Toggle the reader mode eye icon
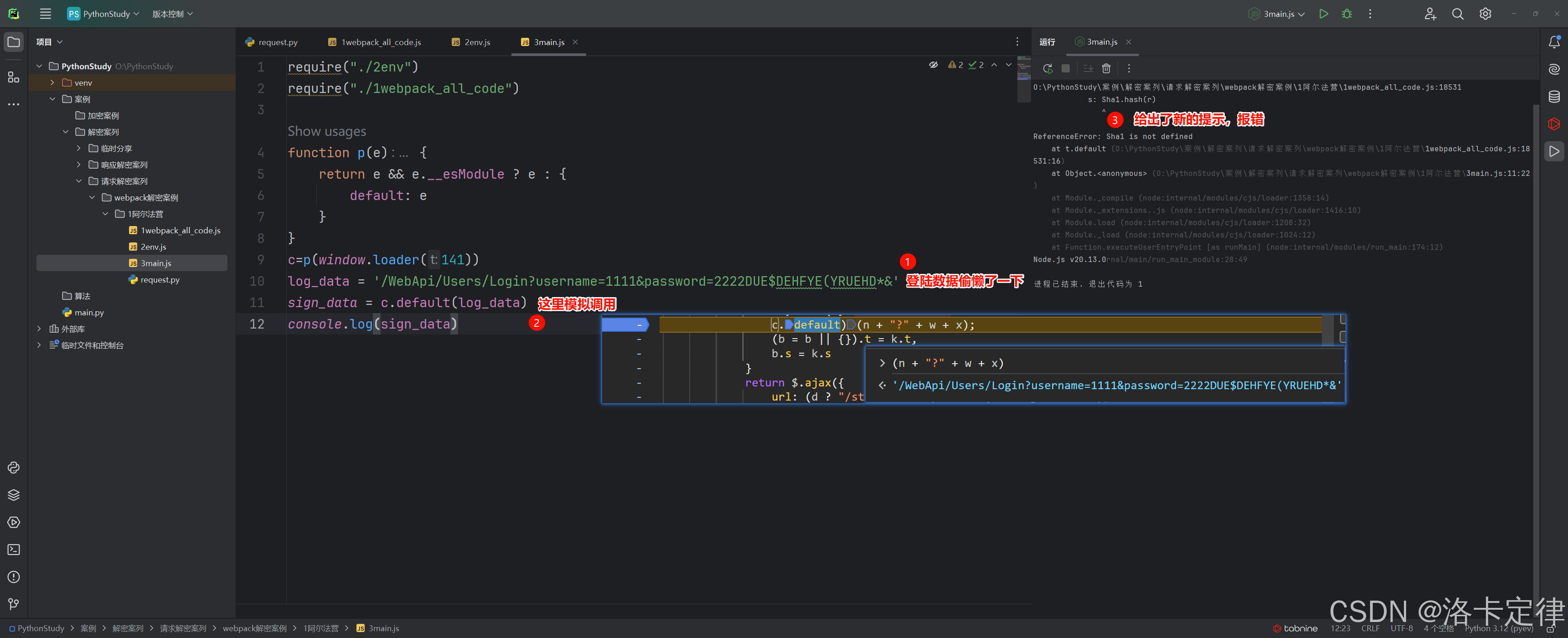The width and height of the screenshot is (1568, 638). (933, 65)
